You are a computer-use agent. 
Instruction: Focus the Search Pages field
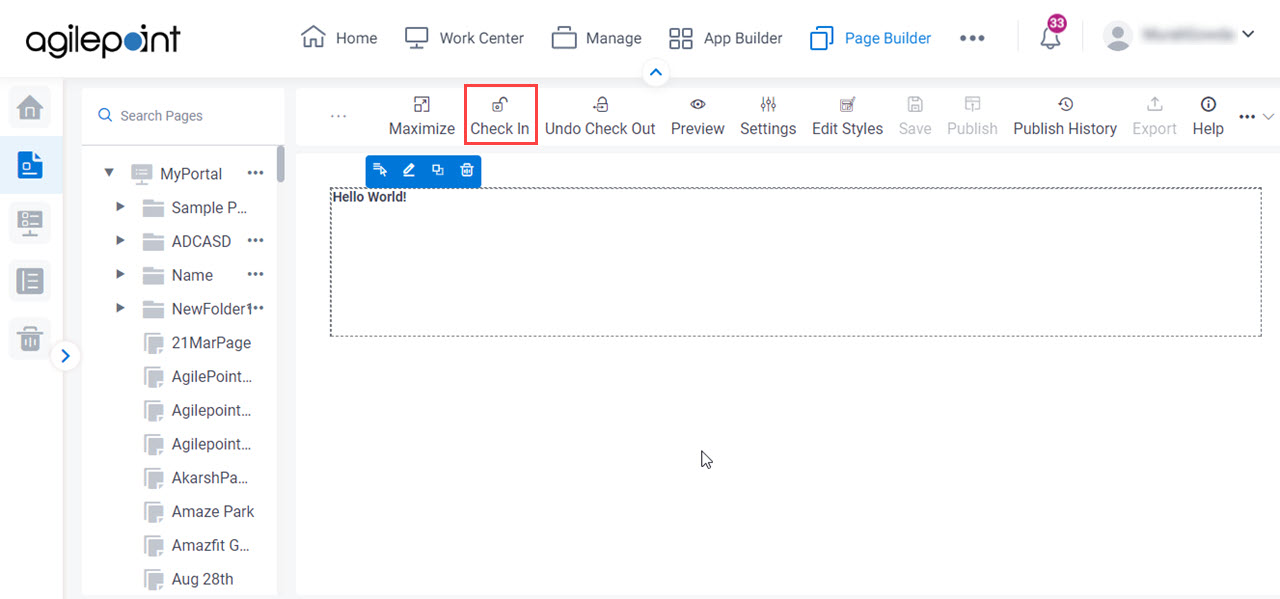pyautogui.click(x=183, y=116)
